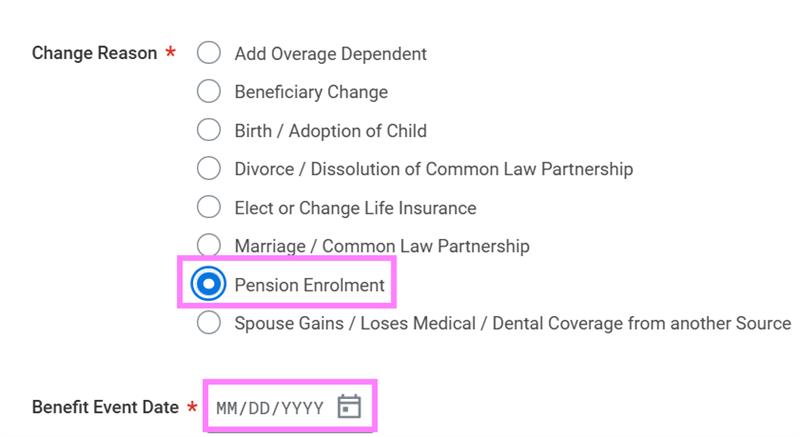
Task: Select the Spouse Gains / Loses Coverage radio
Action: tap(208, 323)
